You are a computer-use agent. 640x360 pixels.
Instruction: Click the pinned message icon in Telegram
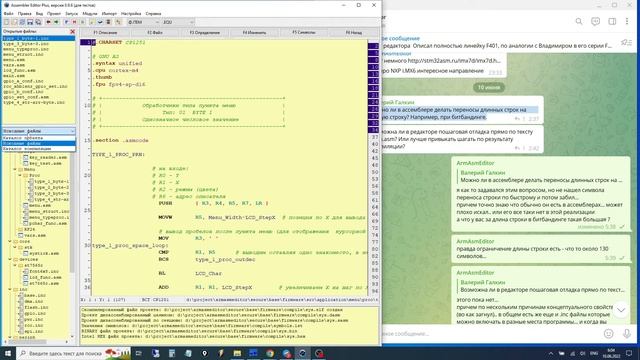[626, 42]
